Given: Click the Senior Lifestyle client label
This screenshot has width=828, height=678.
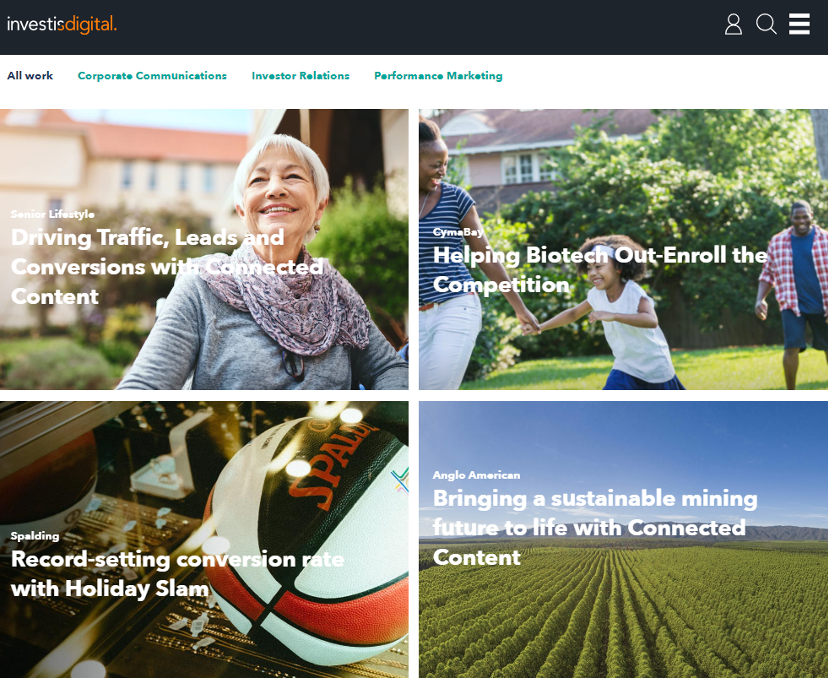Looking at the screenshot, I should pos(53,214).
